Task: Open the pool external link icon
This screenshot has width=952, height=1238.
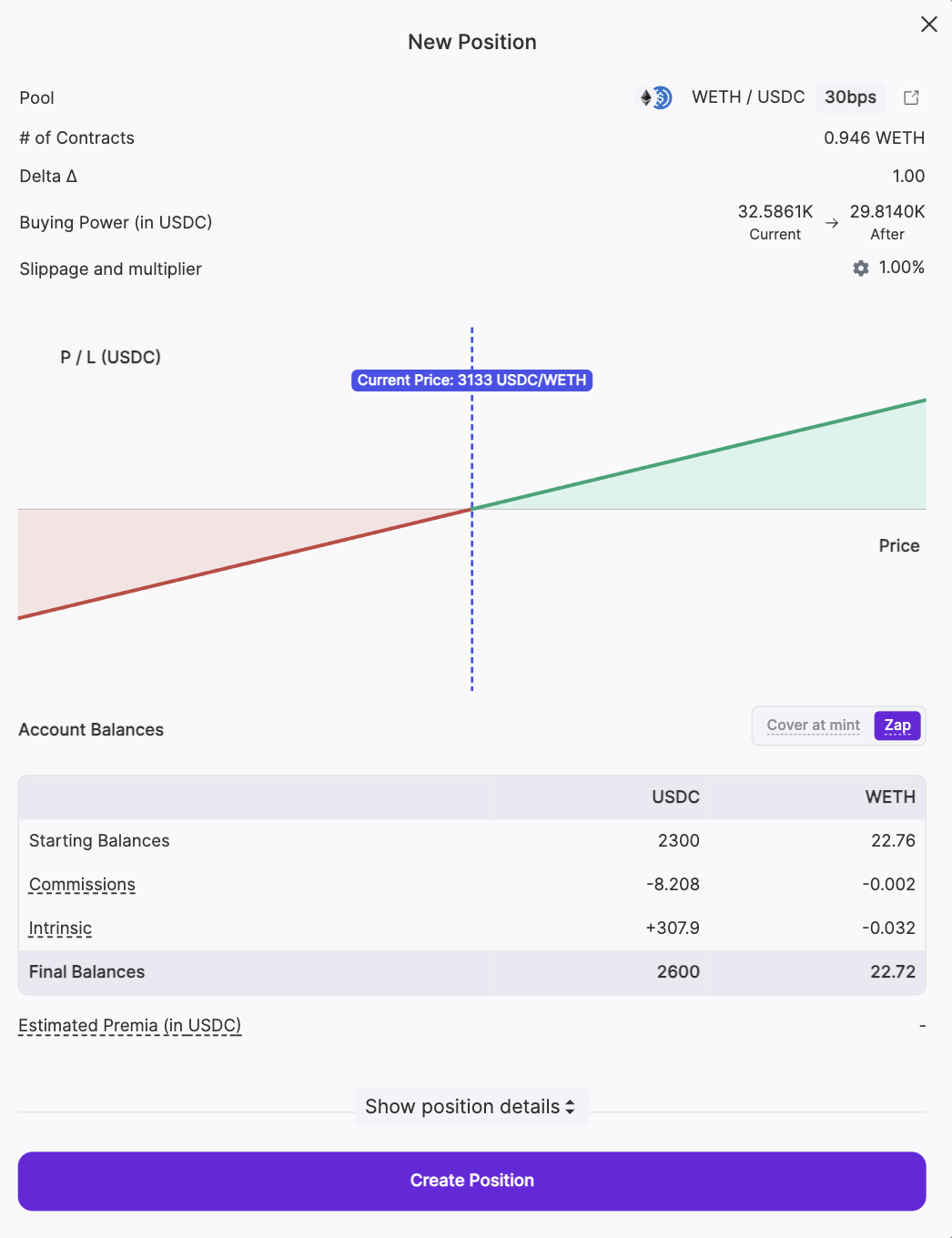Action: click(911, 97)
